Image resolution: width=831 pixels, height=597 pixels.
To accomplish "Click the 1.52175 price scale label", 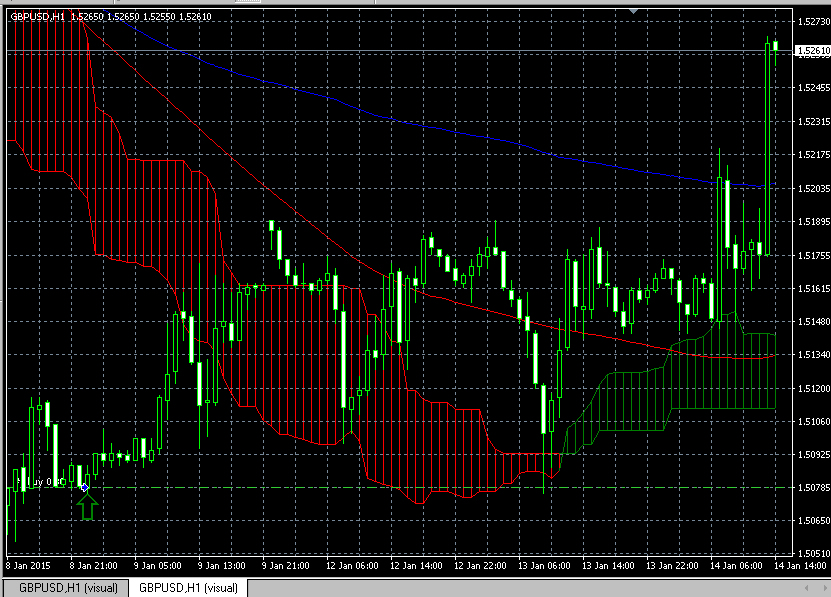I will (x=814, y=155).
